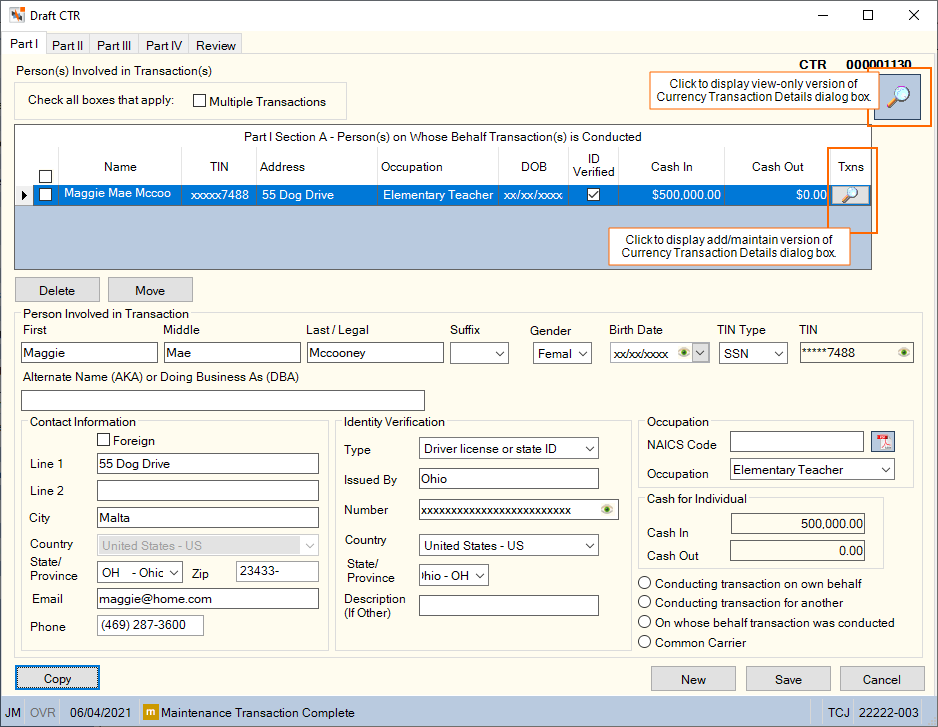Viewport: 938px width, 727px height.
Task: Open the NAICS Code PDF icon
Action: click(883, 442)
